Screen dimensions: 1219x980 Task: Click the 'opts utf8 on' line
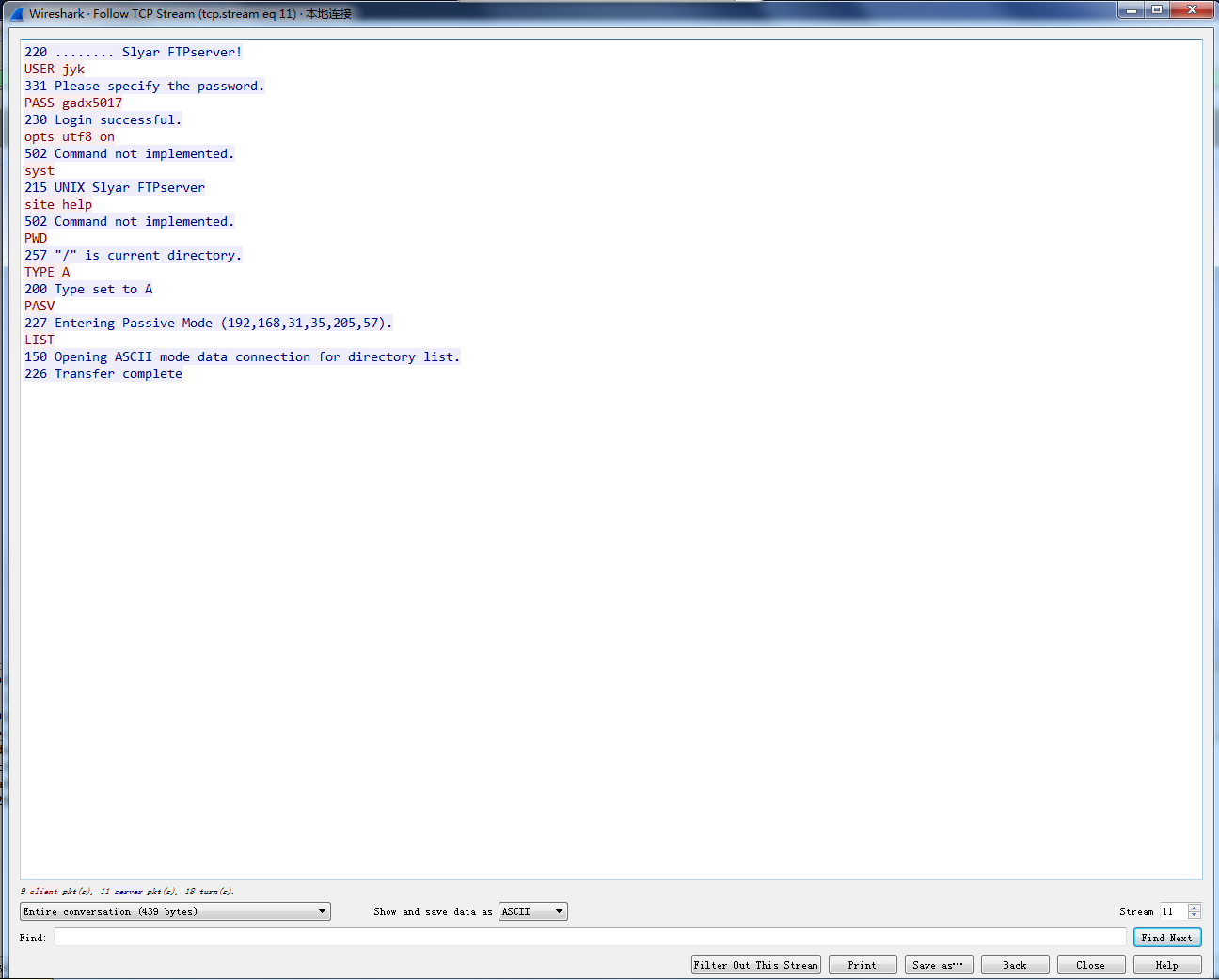pos(70,136)
